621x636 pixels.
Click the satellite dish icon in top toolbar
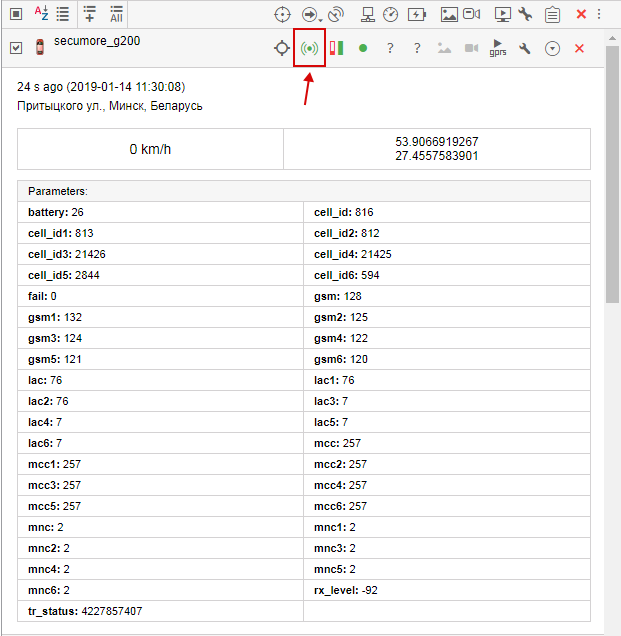tap(336, 14)
